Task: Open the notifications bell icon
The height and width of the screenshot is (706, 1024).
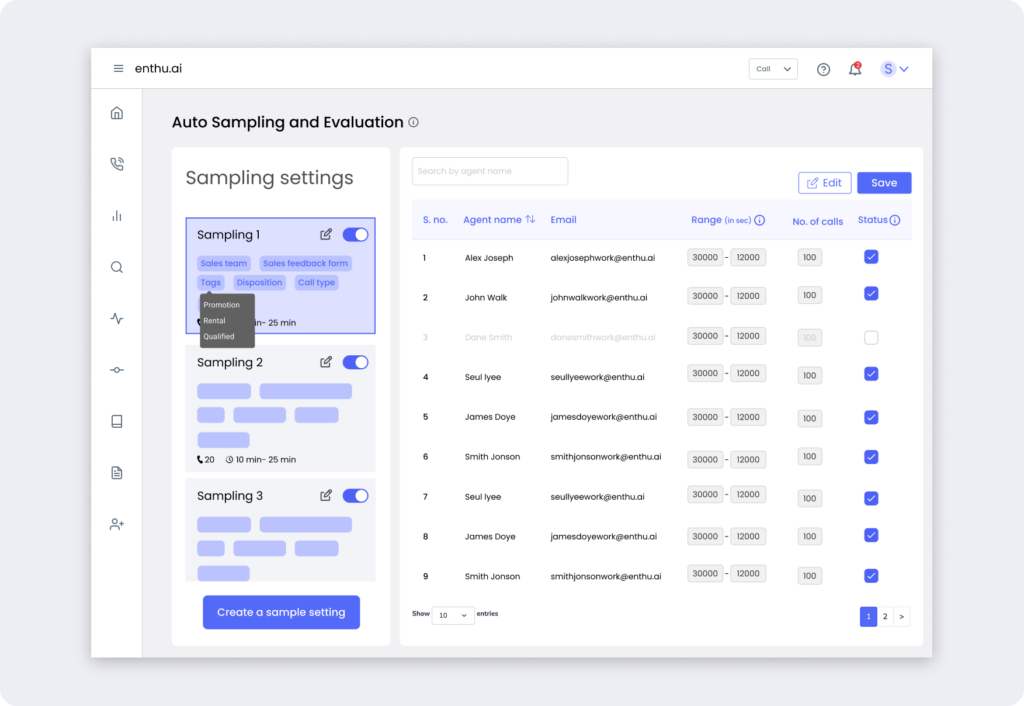Action: coord(855,69)
